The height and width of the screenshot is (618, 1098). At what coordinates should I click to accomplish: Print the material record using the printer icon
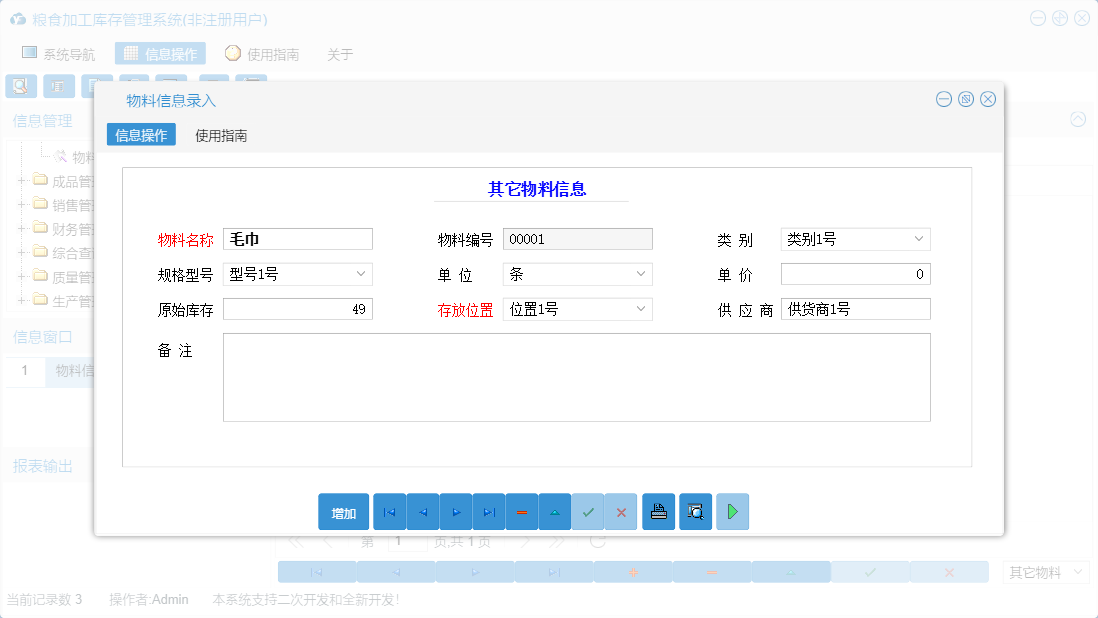coord(658,511)
